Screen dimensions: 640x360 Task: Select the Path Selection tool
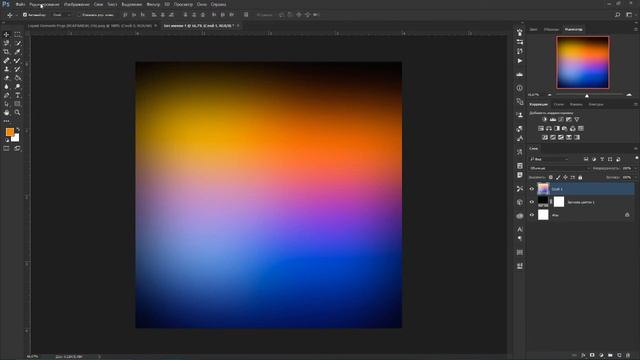pyautogui.click(x=6, y=104)
